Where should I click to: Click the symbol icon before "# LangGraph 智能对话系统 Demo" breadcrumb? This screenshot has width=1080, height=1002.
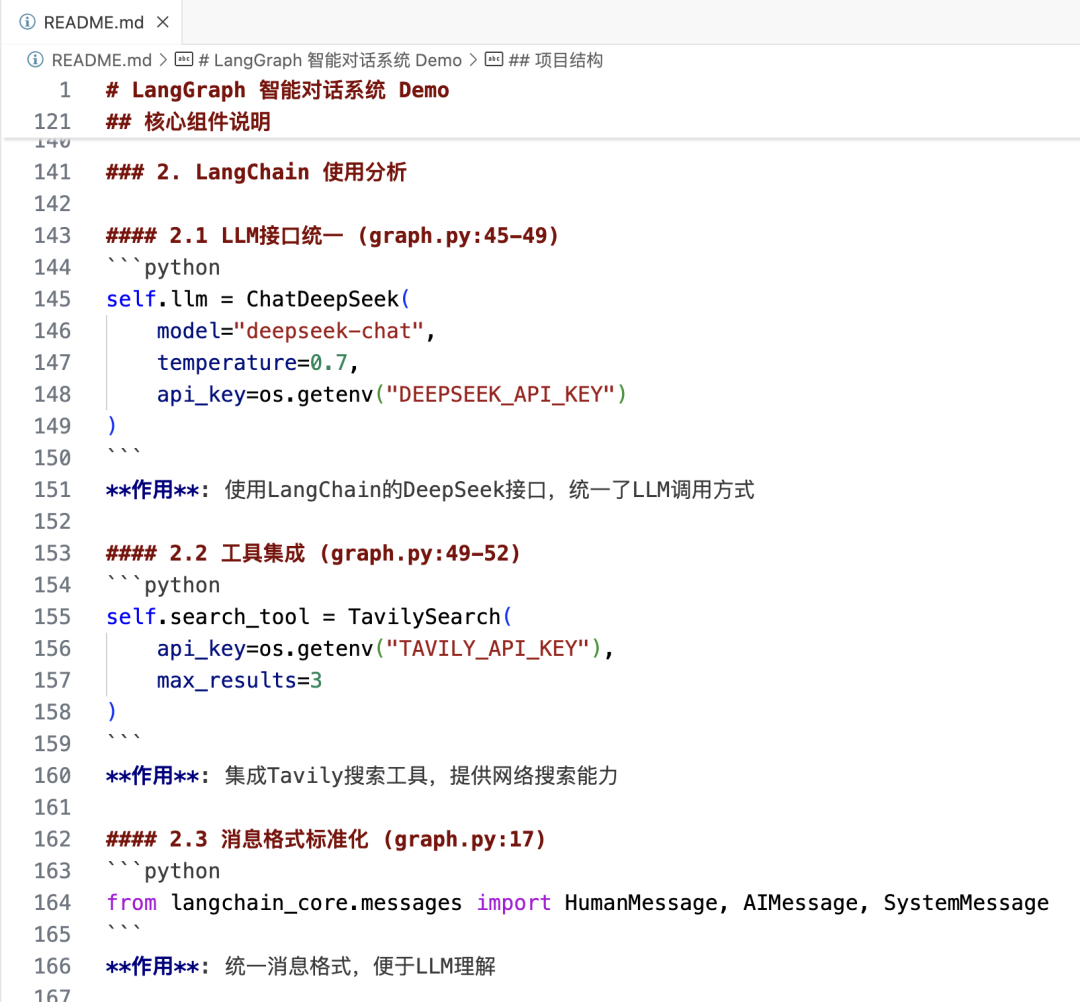(x=183, y=60)
